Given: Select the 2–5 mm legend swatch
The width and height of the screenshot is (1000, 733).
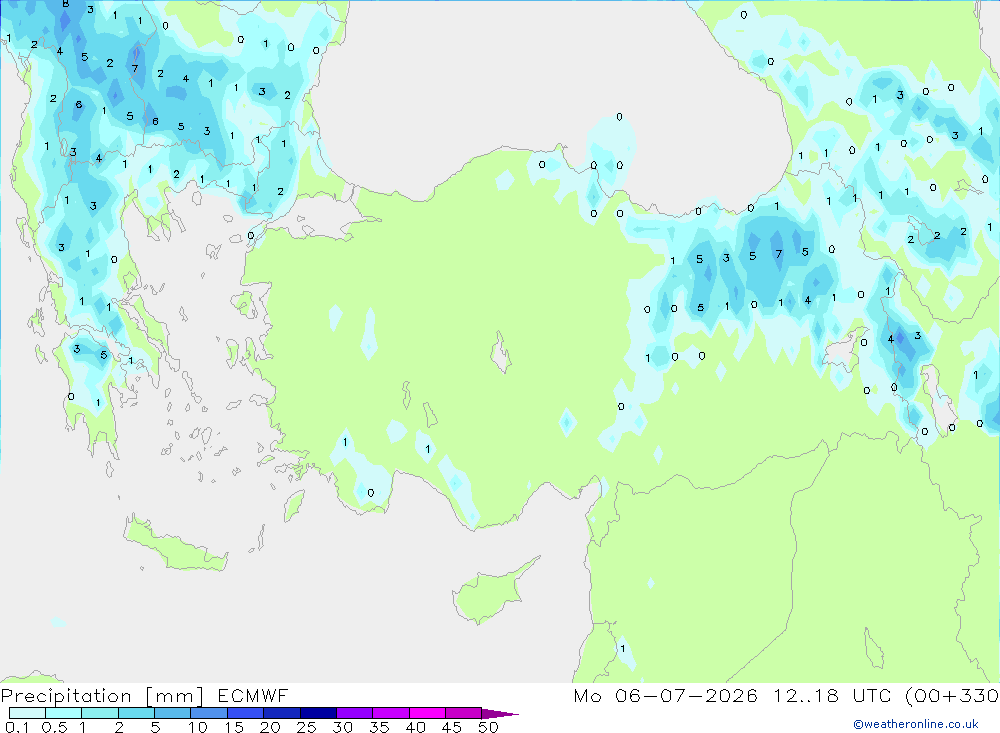Looking at the screenshot, I should tap(136, 713).
